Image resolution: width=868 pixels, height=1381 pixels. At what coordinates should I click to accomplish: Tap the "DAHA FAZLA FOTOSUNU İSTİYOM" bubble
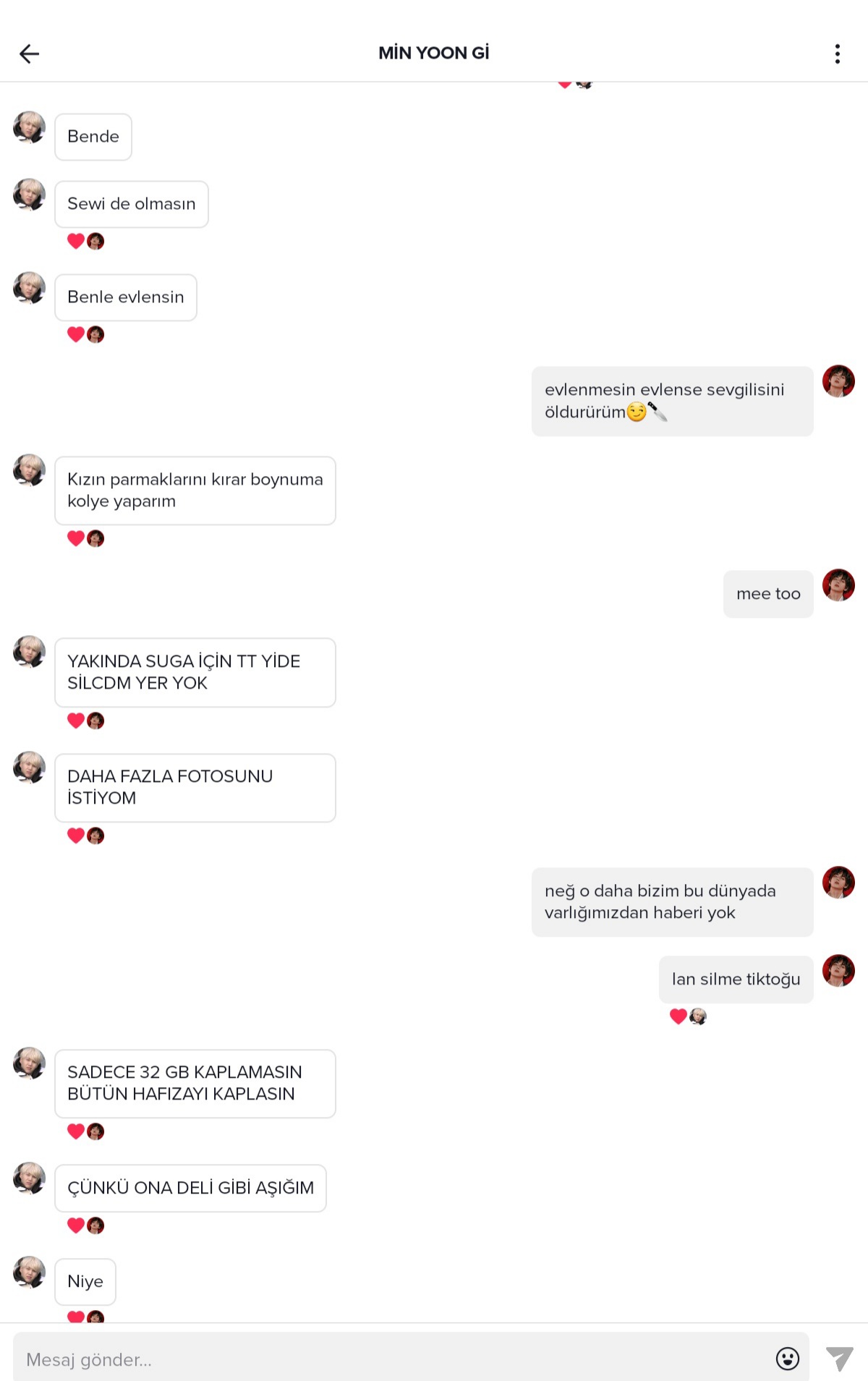[195, 788]
